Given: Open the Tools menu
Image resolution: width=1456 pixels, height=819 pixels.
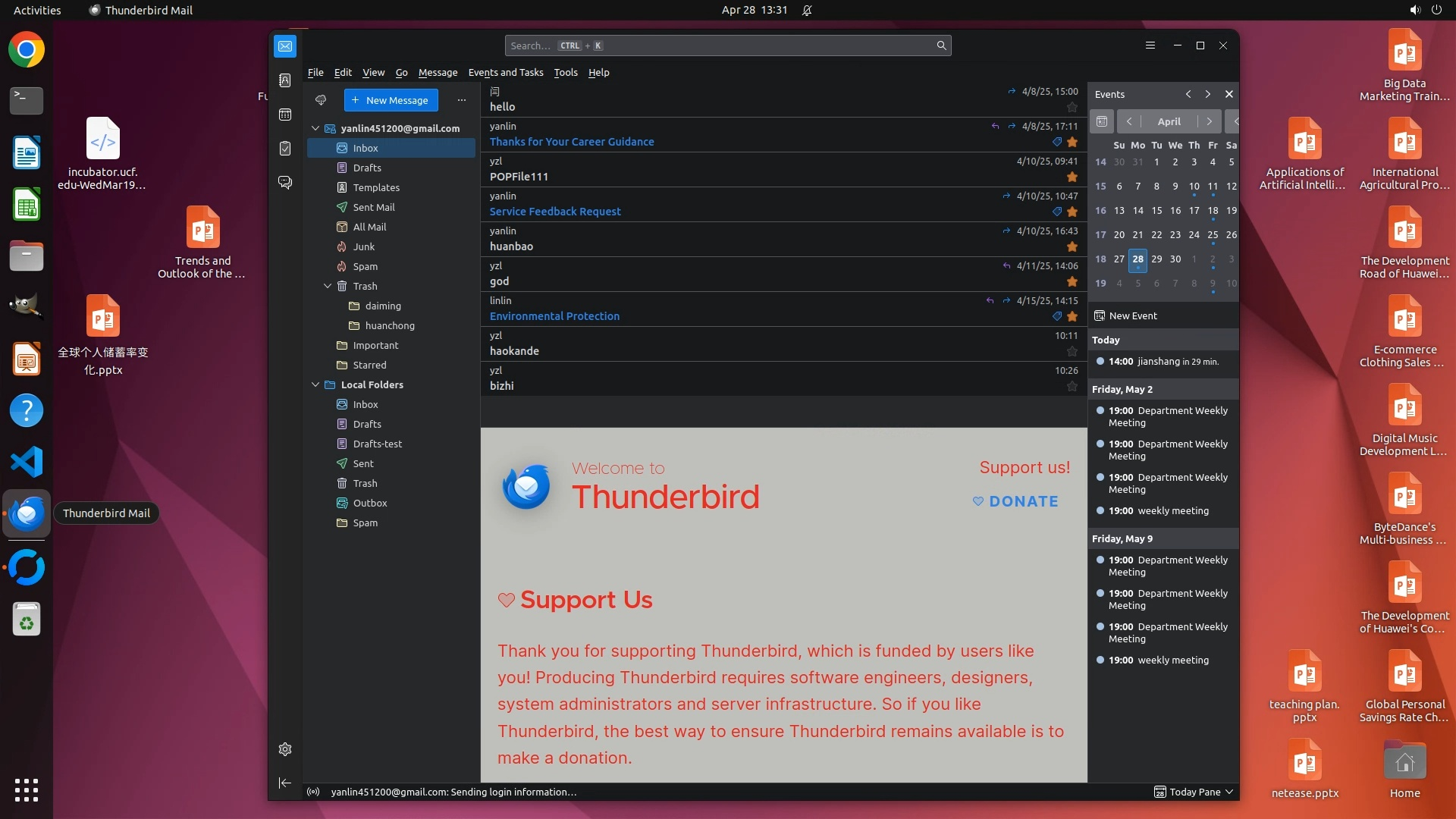Looking at the screenshot, I should pyautogui.click(x=565, y=73).
